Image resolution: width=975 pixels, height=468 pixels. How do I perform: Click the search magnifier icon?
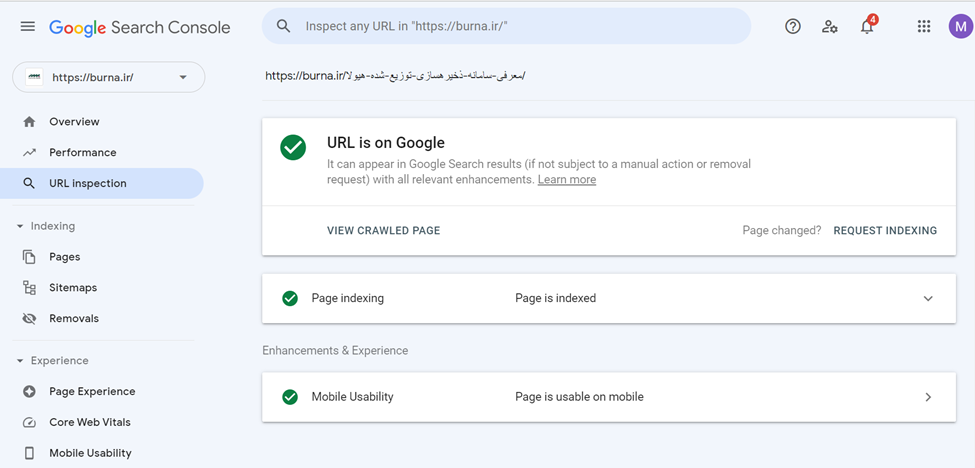pos(284,27)
